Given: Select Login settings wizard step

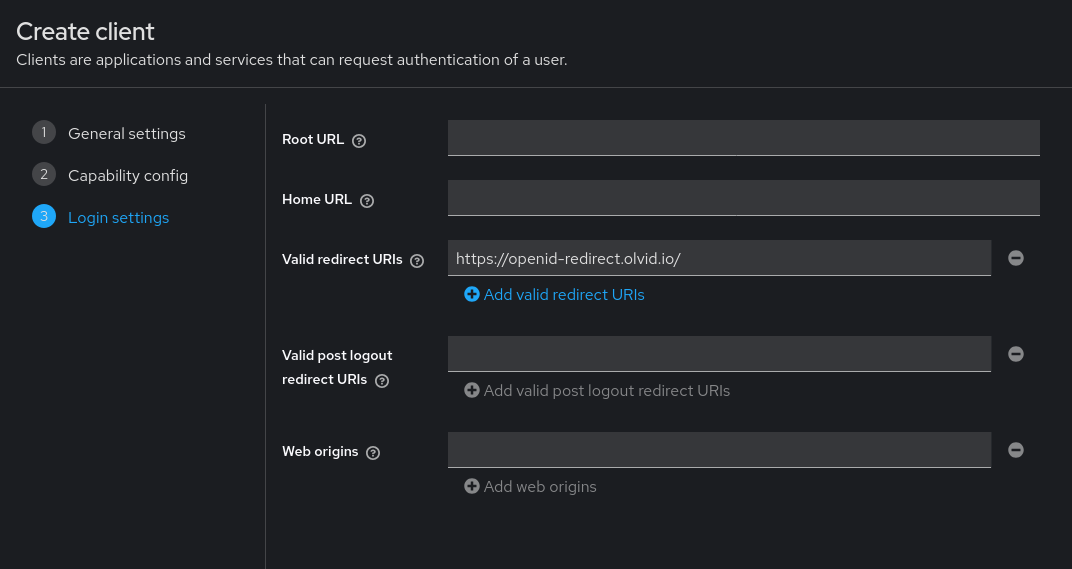Looking at the screenshot, I should click(x=118, y=217).
